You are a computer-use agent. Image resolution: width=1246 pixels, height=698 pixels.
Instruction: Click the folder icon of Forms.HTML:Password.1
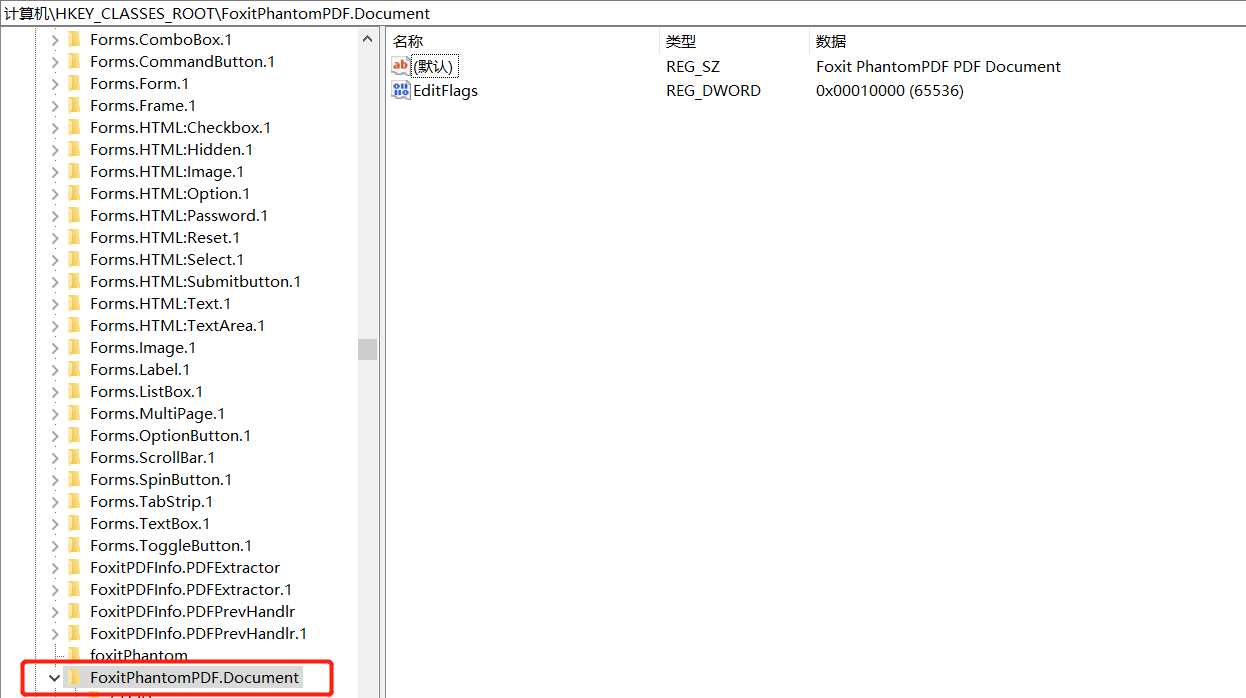coord(74,216)
